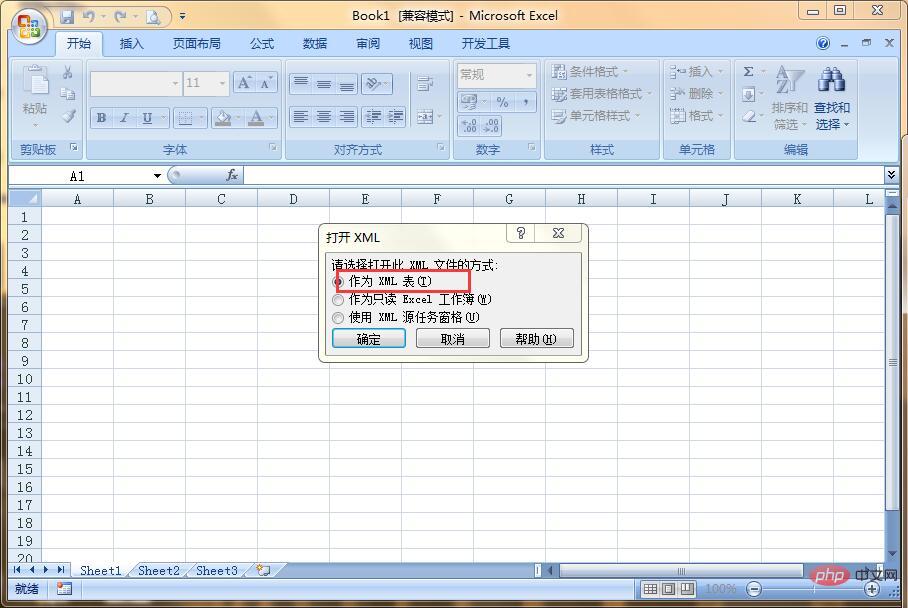
Task: Select the 作为 XML 表 radio option
Action: click(338, 282)
